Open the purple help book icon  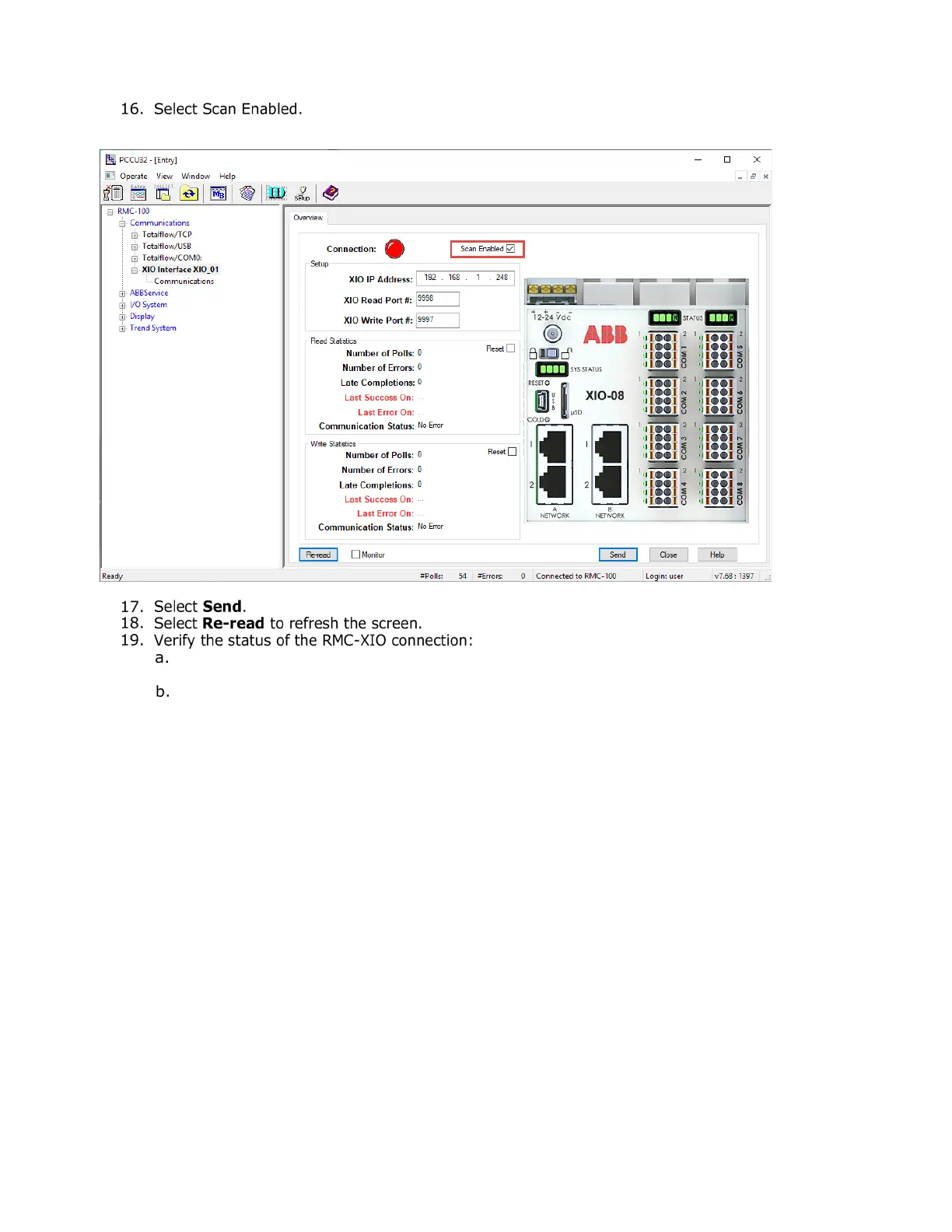click(x=331, y=192)
